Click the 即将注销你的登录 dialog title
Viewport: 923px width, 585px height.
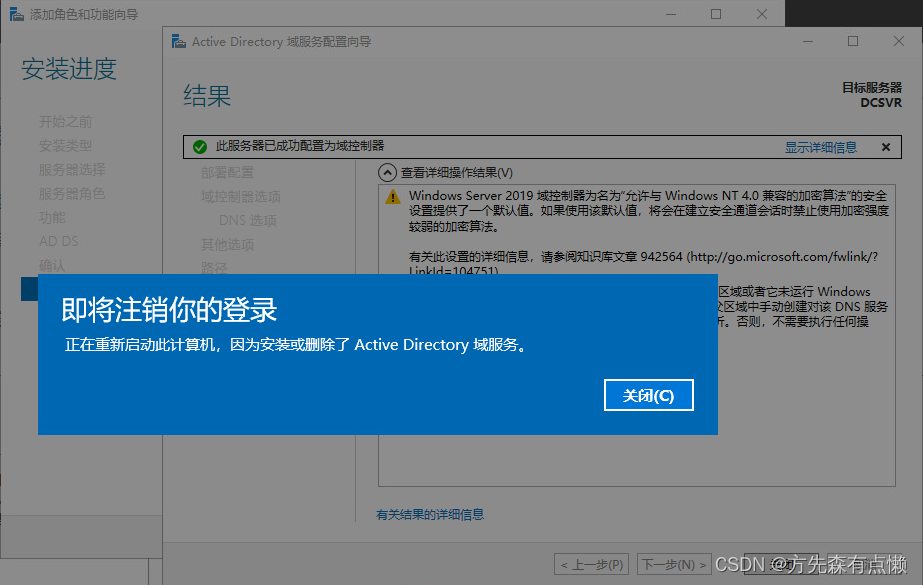click(x=169, y=310)
